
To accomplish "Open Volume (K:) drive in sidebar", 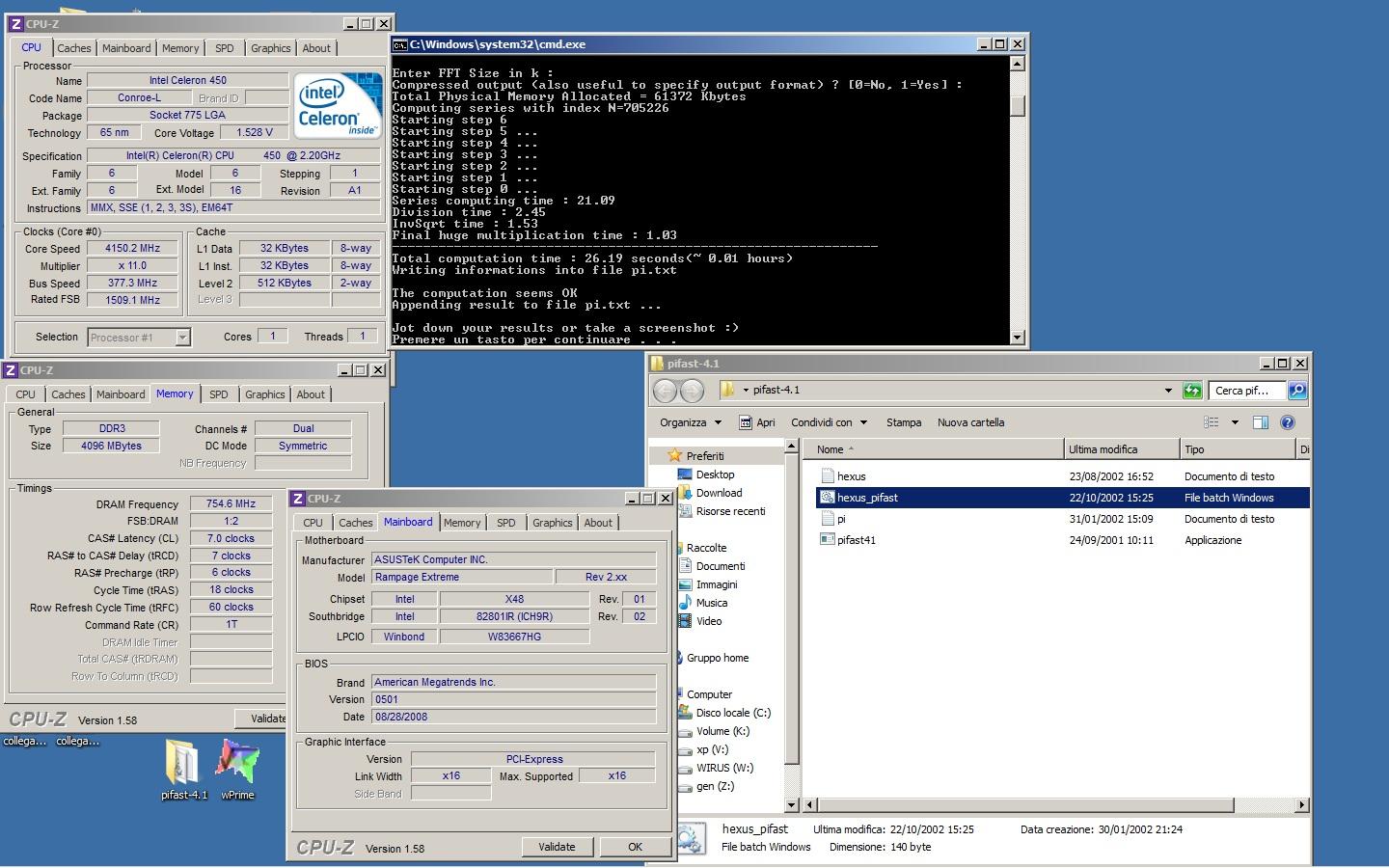I will (722, 731).
